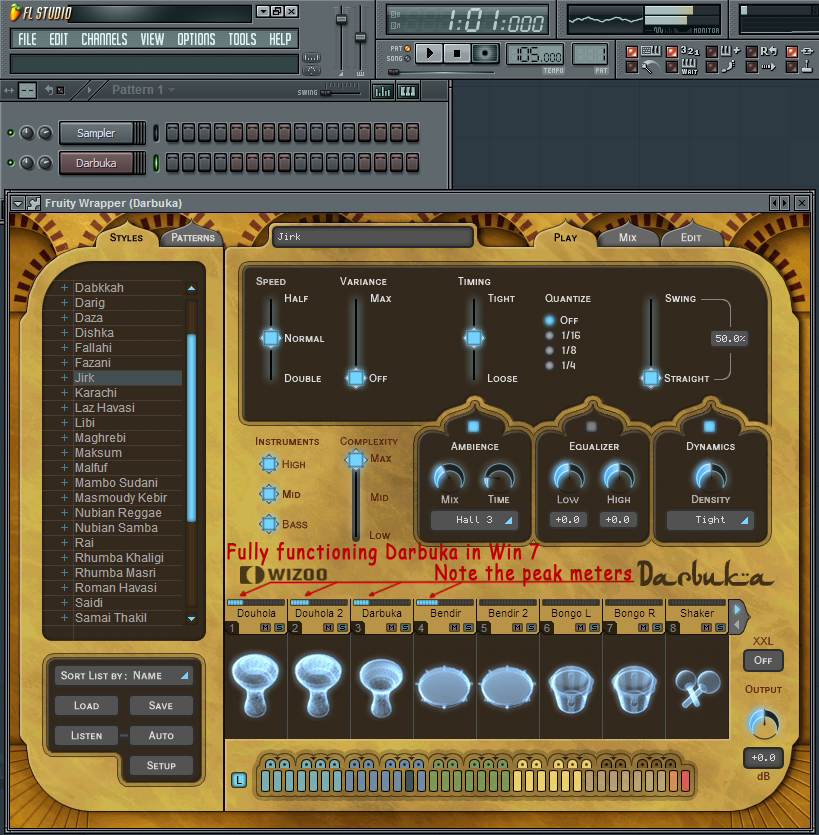Enable the Equalizer section power light
The height and width of the screenshot is (835, 819).
coord(592,427)
